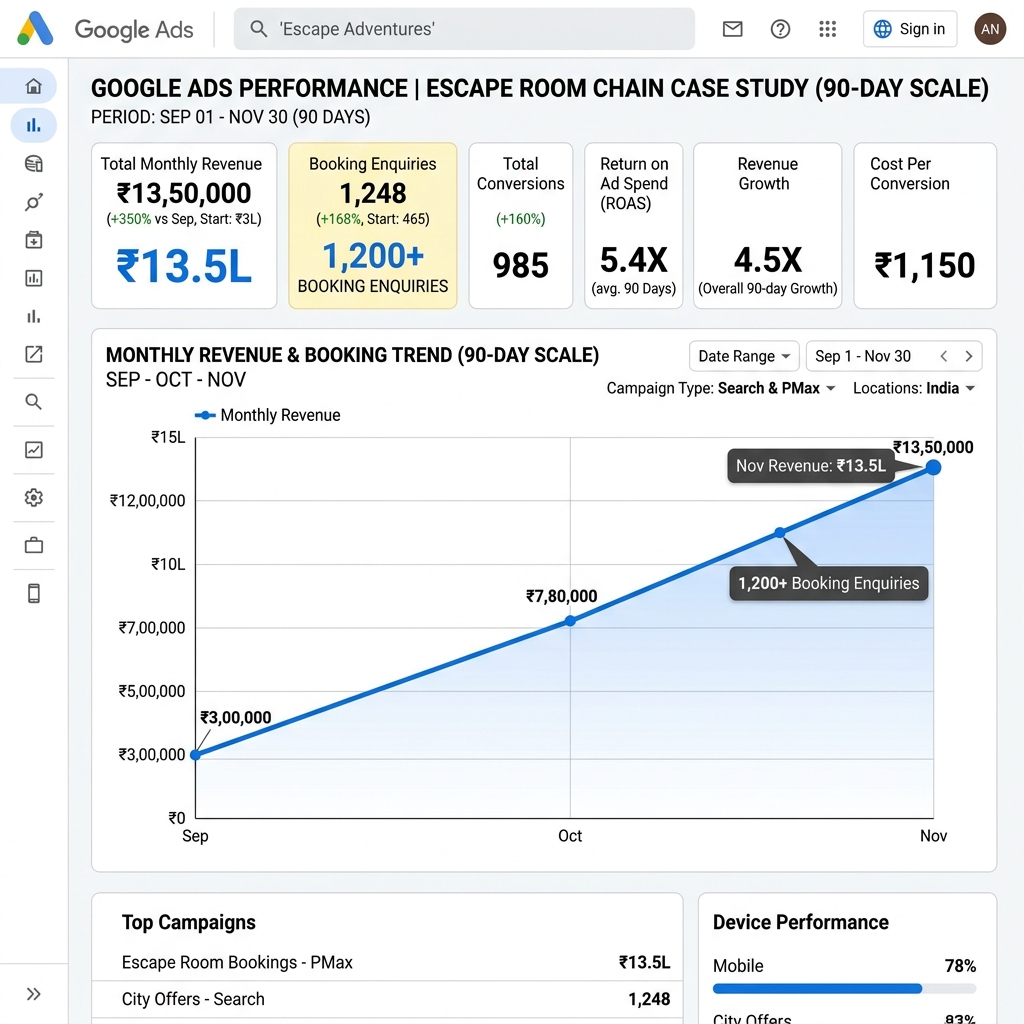
Task: Click the ₹1,150 cost per conversion value
Action: tap(925, 266)
